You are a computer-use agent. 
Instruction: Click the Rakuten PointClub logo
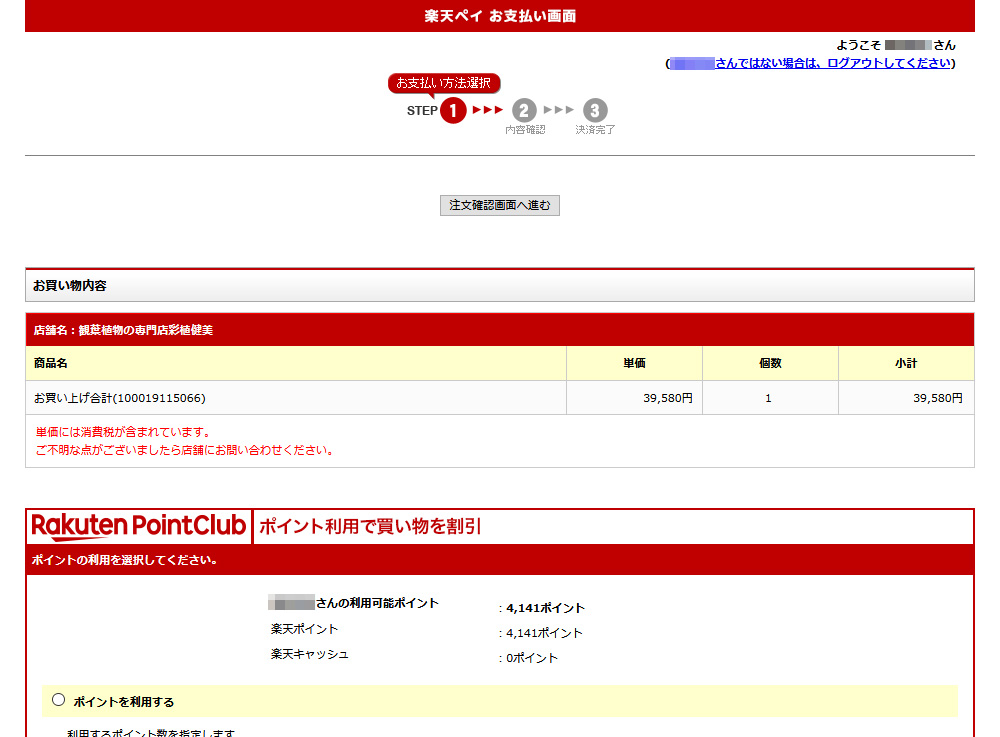pyautogui.click(x=139, y=526)
